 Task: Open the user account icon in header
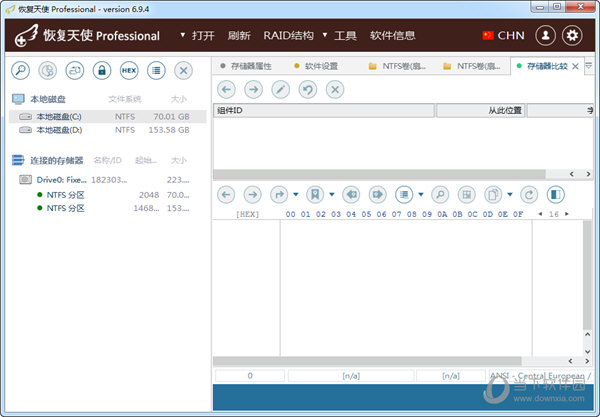click(x=545, y=36)
